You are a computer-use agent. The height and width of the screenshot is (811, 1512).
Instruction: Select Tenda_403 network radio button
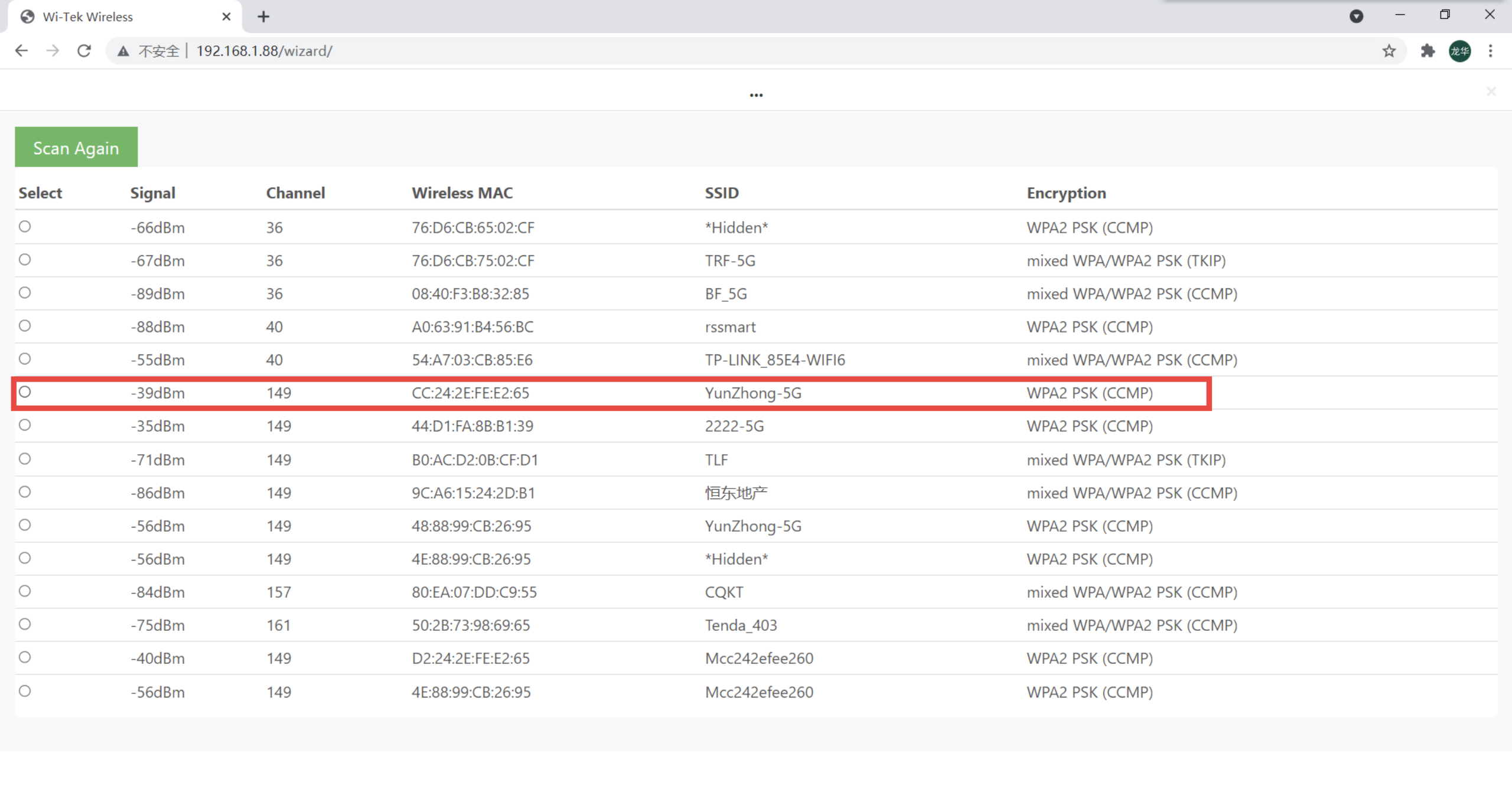(25, 624)
